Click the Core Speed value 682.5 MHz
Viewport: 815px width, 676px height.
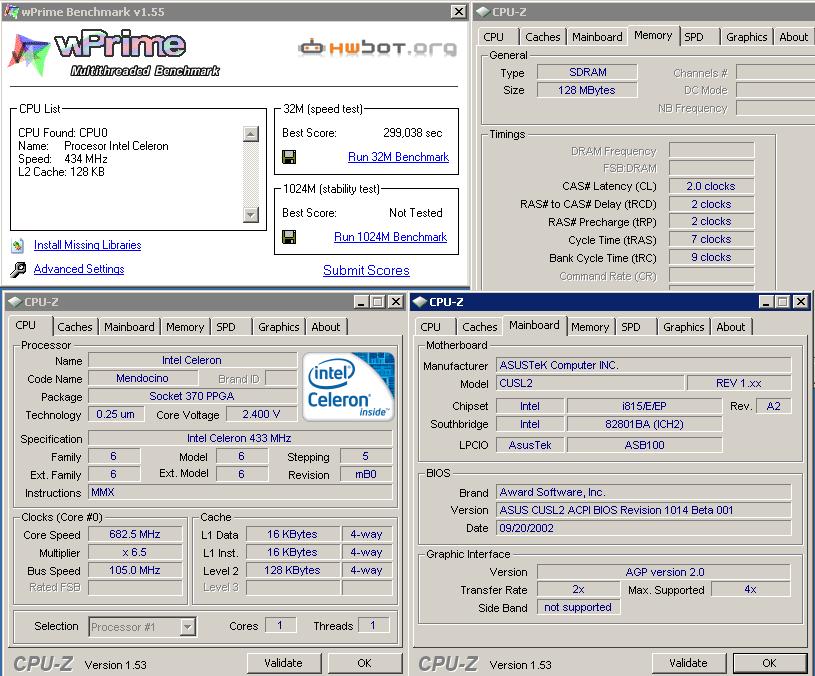[x=135, y=535]
